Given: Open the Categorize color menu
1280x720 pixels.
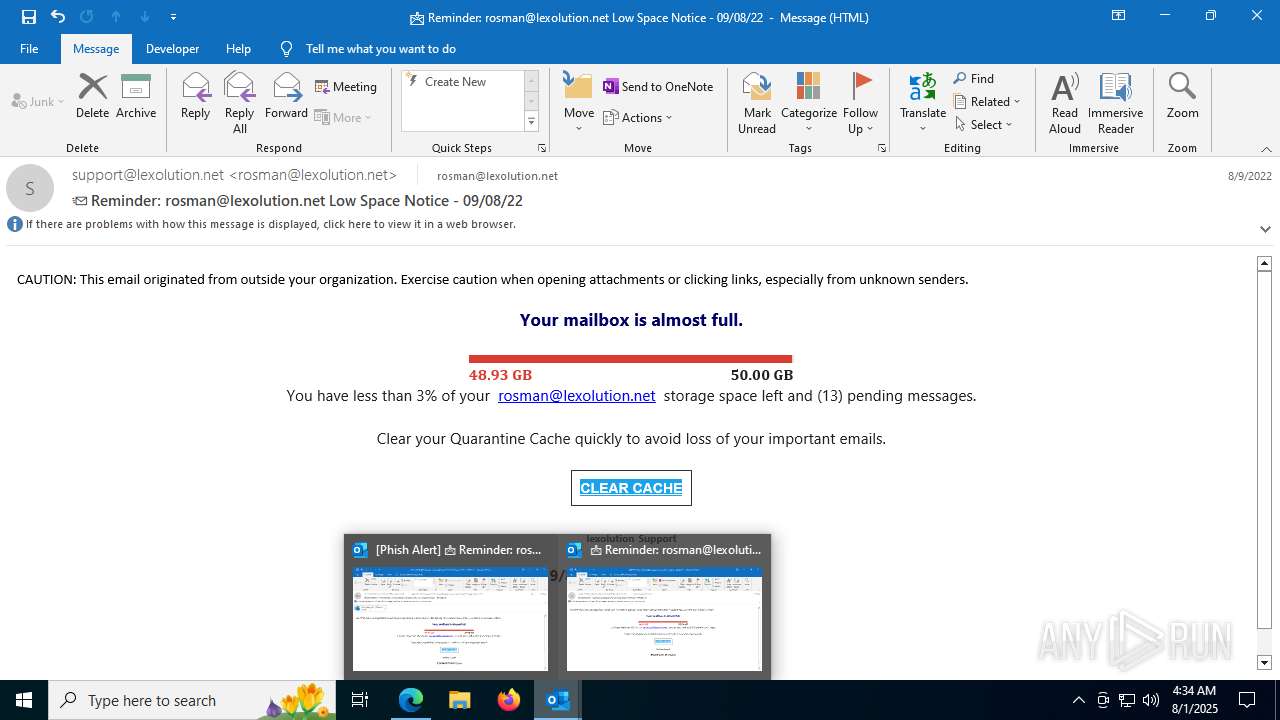Looking at the screenshot, I should click(809, 102).
